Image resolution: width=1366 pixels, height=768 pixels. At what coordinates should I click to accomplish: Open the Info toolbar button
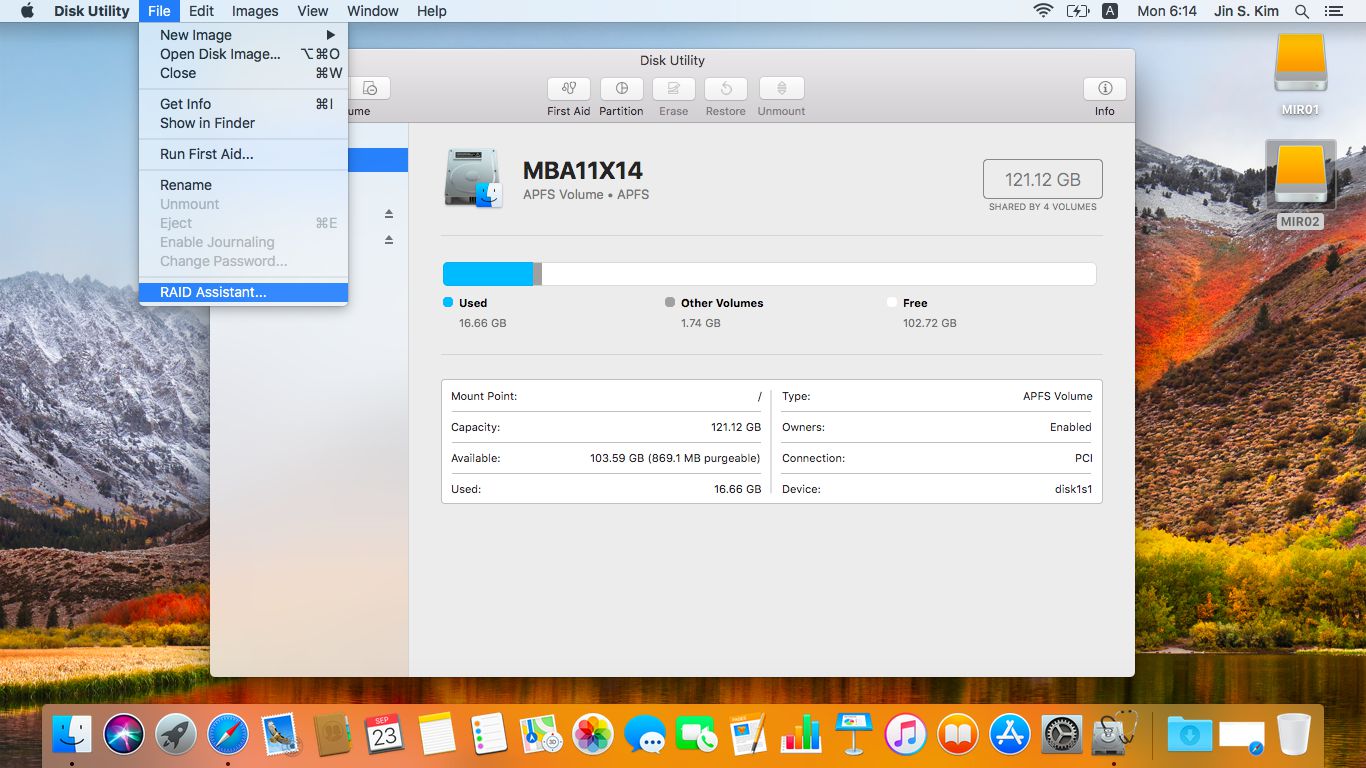[x=1104, y=88]
